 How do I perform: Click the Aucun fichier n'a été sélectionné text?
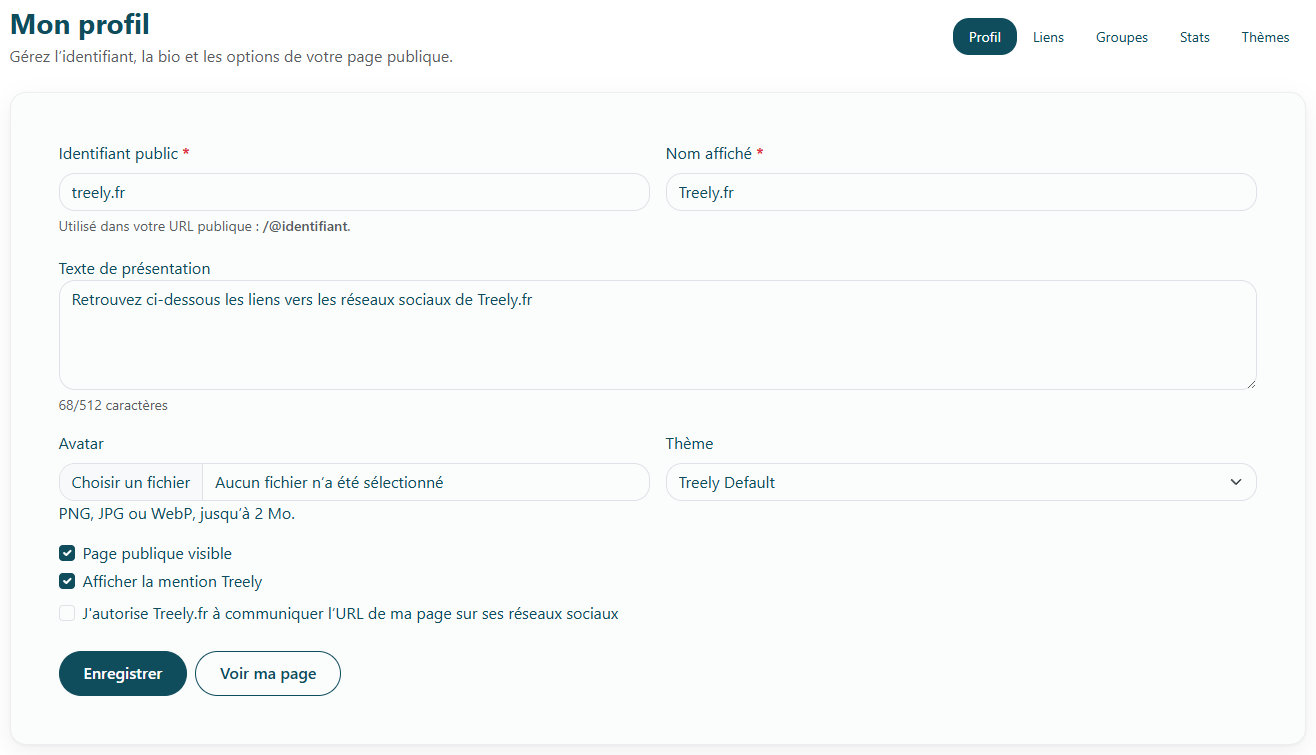coord(329,482)
